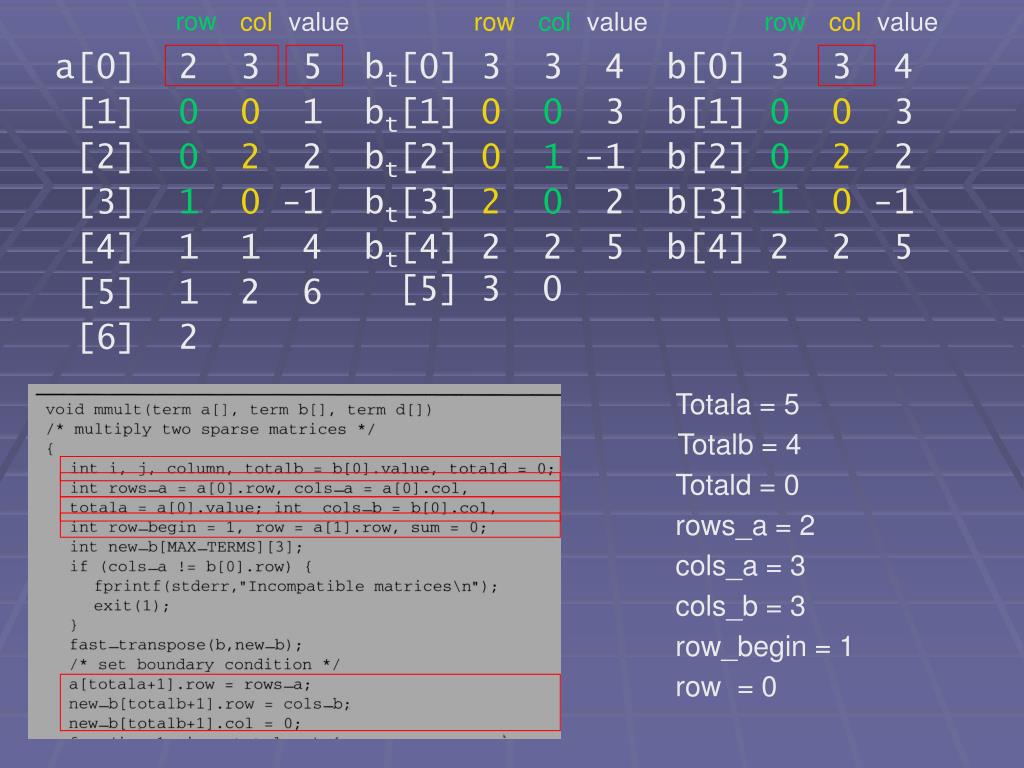The image size is (1024, 768).
Task: Select the 'Totald = 0' text
Action: tap(737, 486)
